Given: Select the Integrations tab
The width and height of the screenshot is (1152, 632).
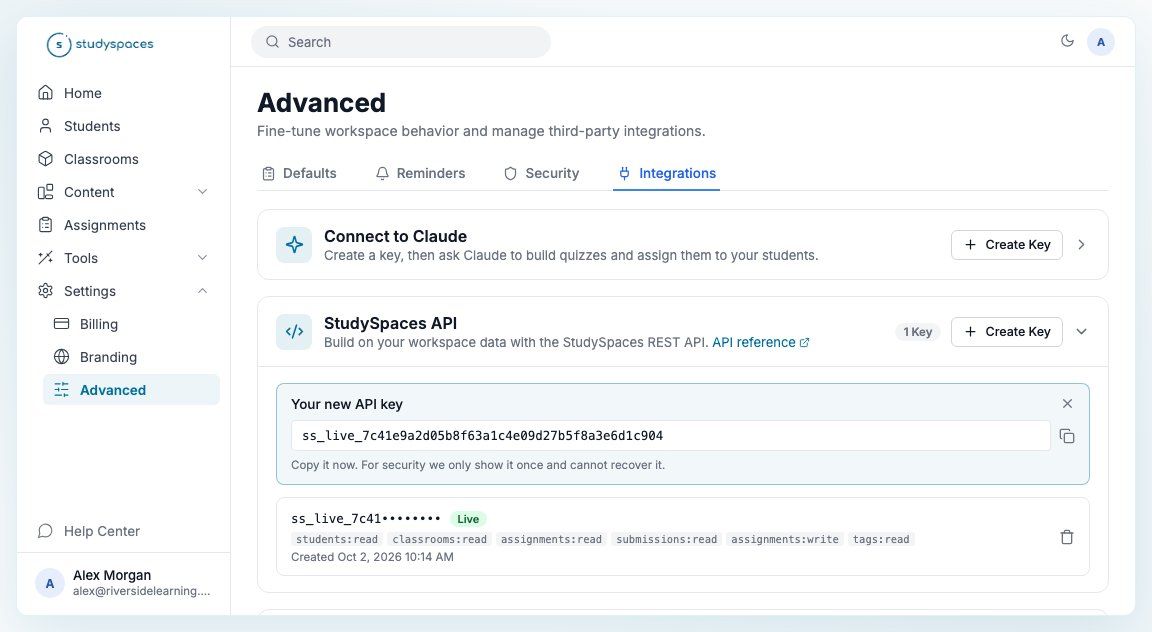Looking at the screenshot, I should (x=667, y=173).
